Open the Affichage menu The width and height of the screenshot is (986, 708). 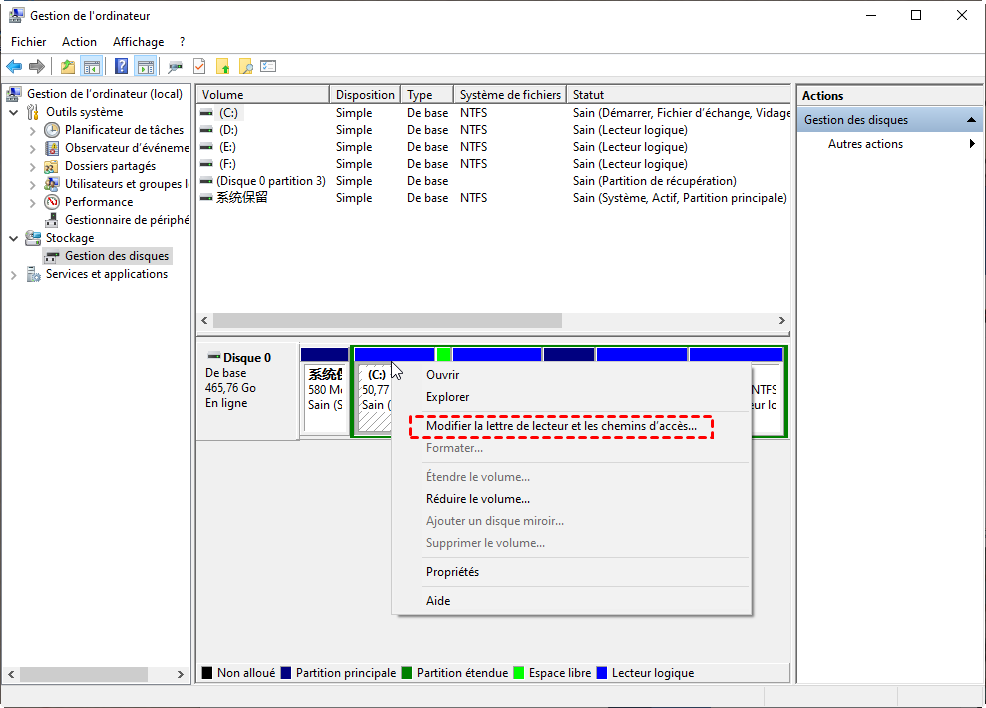(x=138, y=42)
